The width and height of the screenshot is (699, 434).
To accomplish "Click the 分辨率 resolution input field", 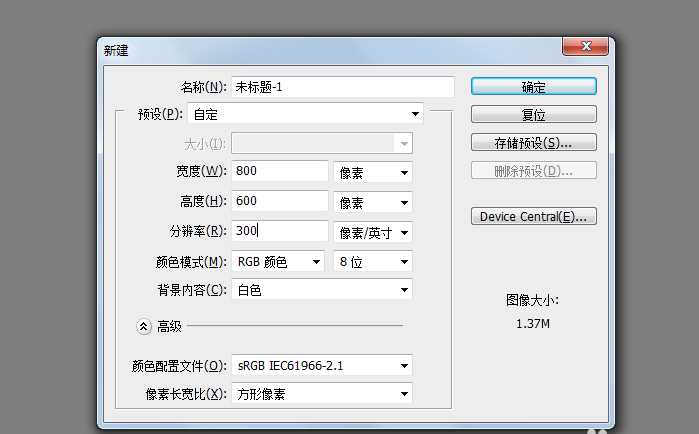I will [279, 231].
